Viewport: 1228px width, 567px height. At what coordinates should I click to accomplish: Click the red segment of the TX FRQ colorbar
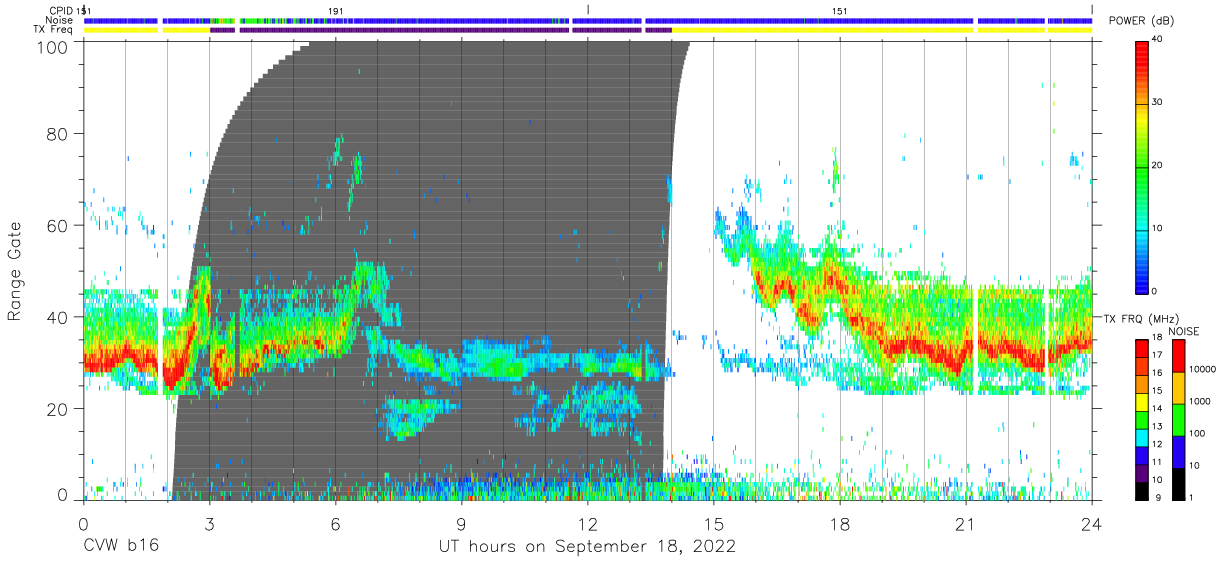(1141, 349)
